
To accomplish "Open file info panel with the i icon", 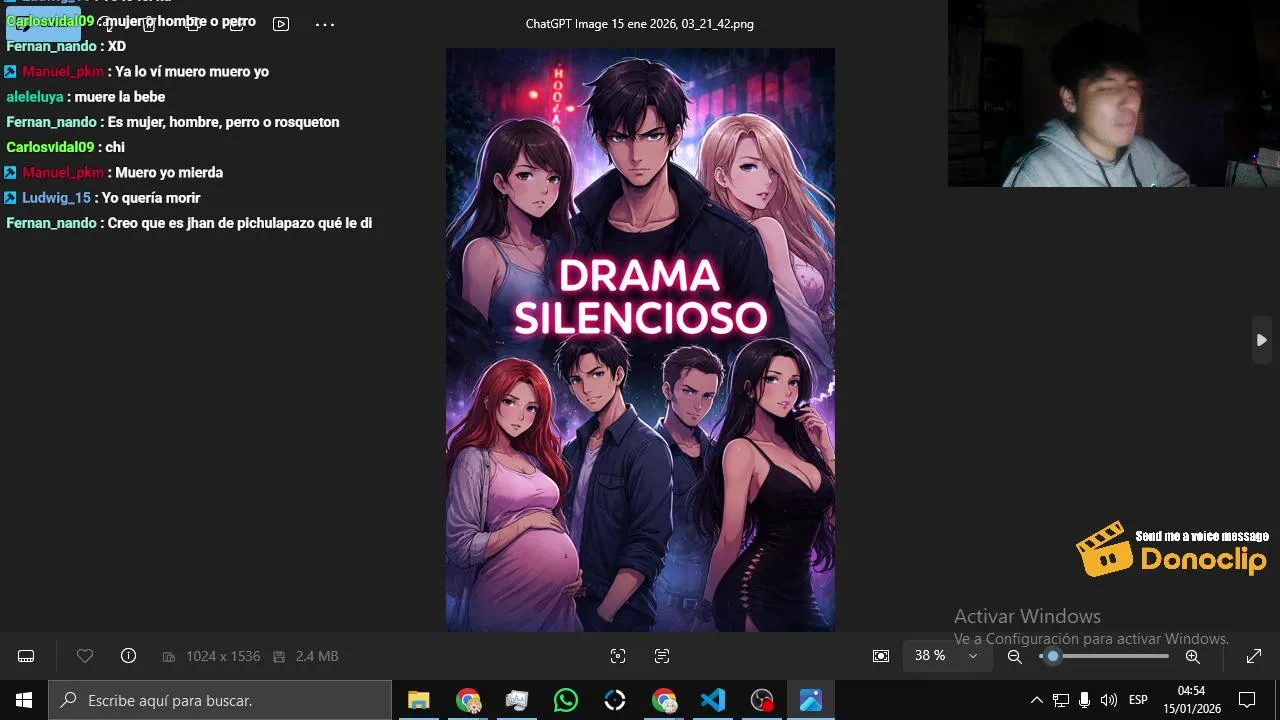I will pyautogui.click(x=128, y=656).
